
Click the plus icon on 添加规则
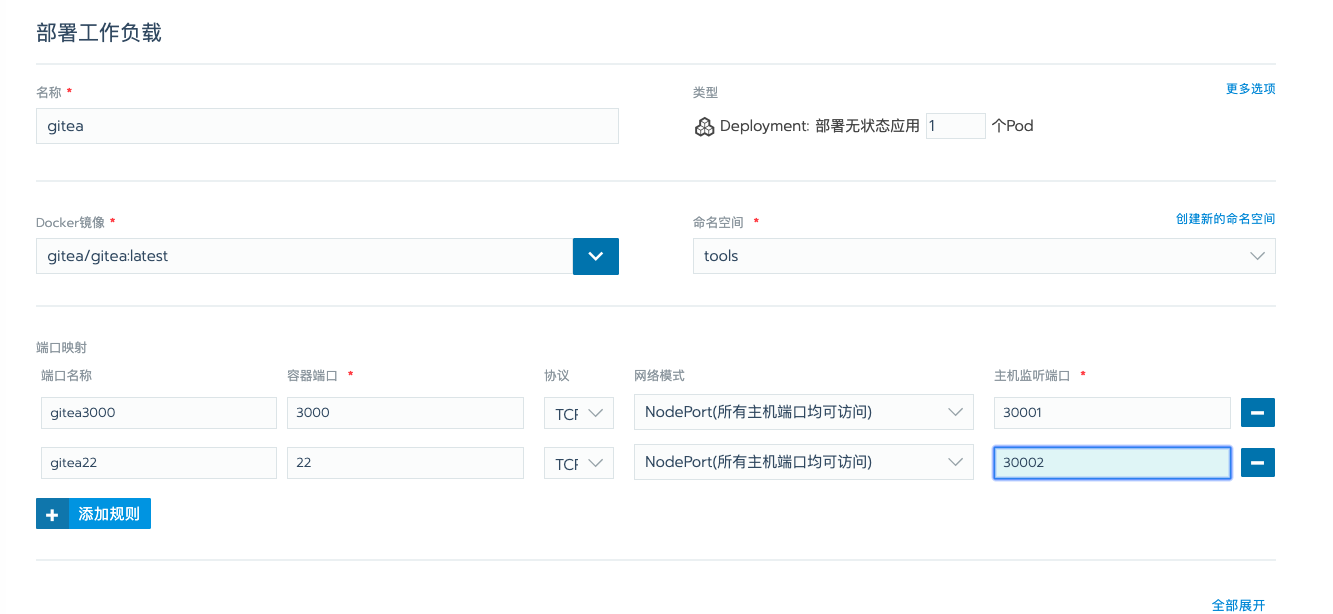(x=52, y=514)
